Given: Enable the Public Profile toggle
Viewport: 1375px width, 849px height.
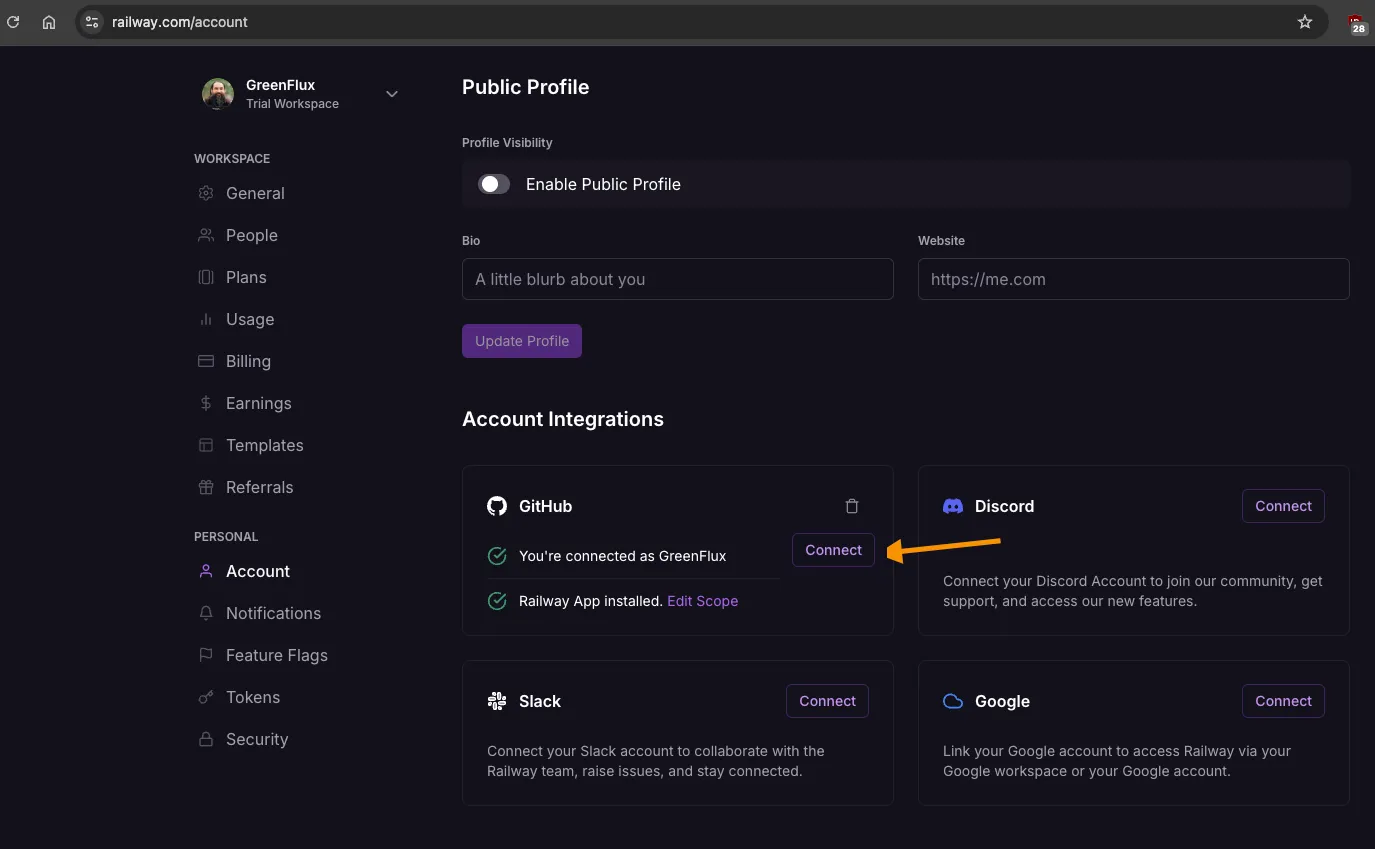Looking at the screenshot, I should (494, 184).
